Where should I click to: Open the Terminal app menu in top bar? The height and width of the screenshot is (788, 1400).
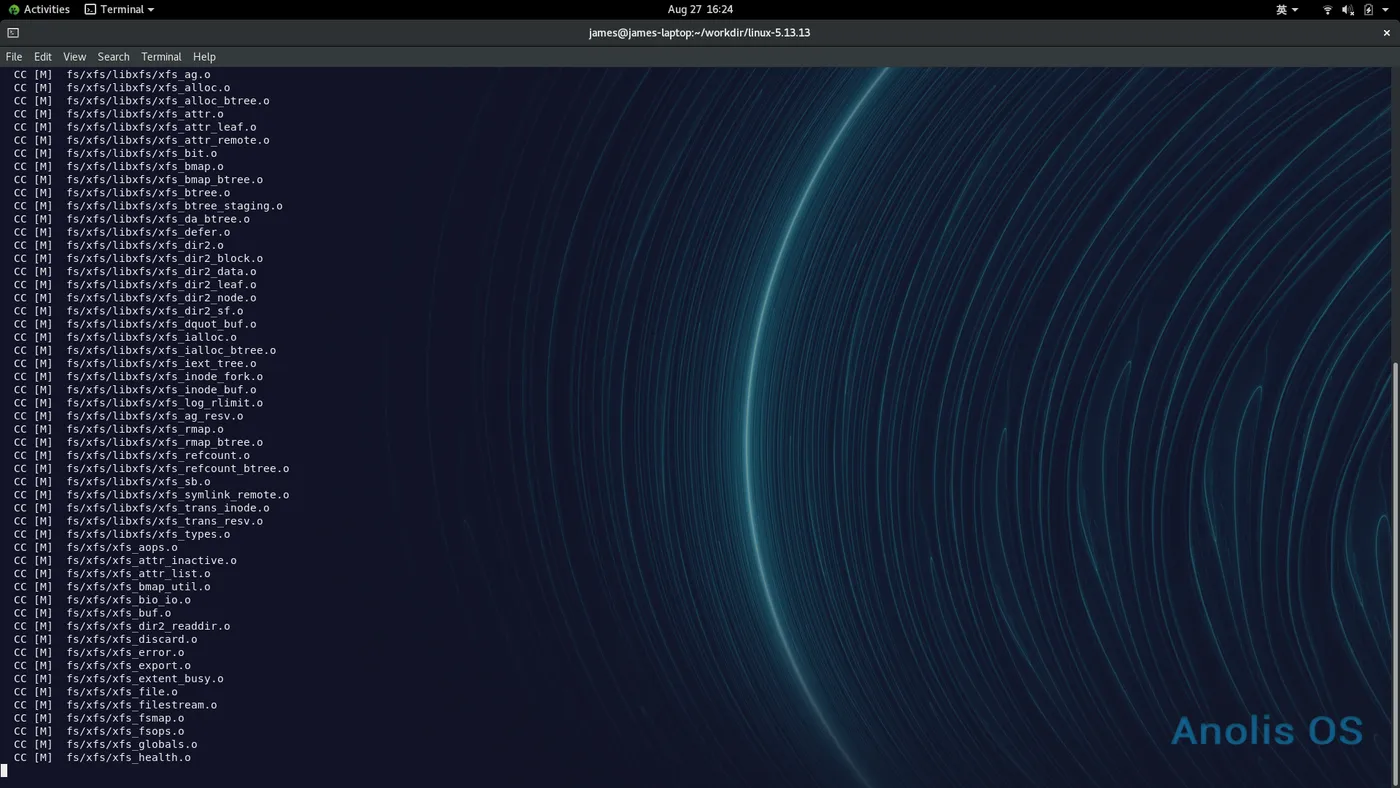(x=119, y=9)
